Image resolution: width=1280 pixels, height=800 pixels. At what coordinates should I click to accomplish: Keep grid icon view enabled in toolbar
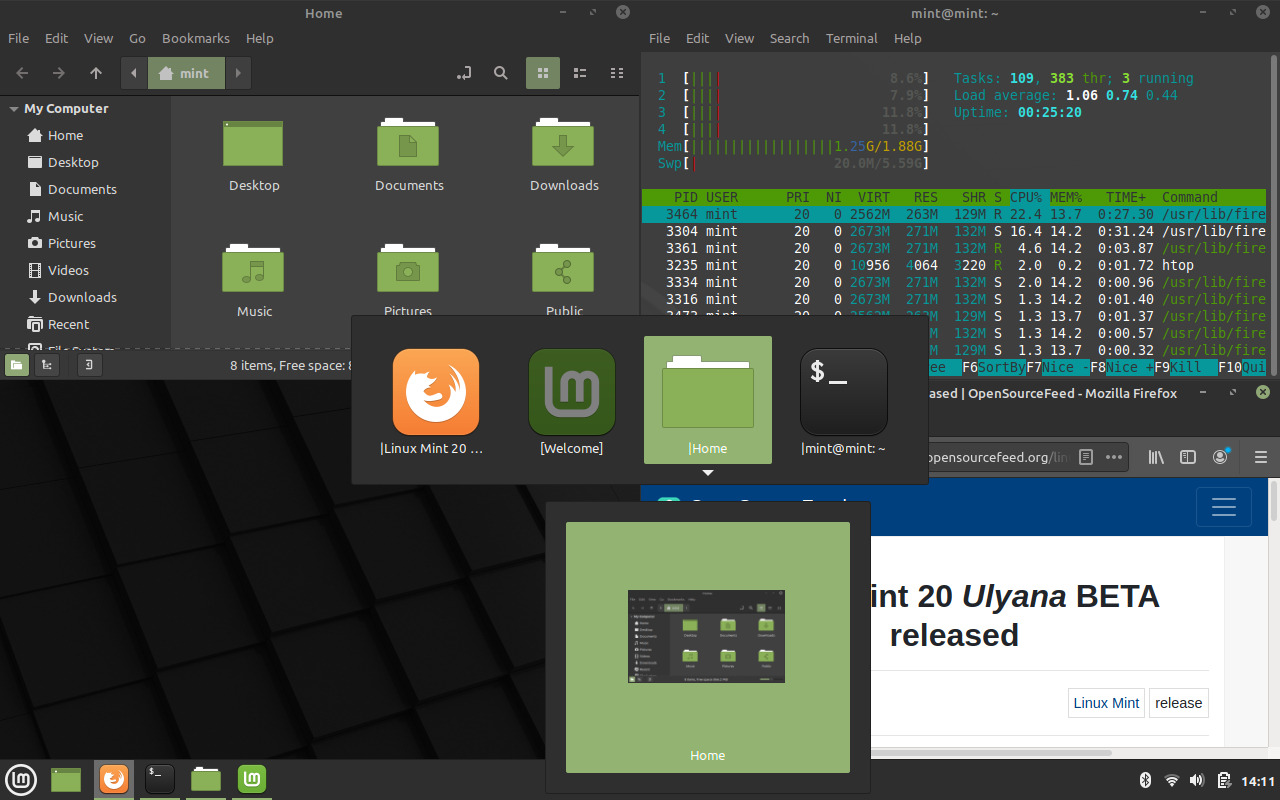tap(543, 73)
